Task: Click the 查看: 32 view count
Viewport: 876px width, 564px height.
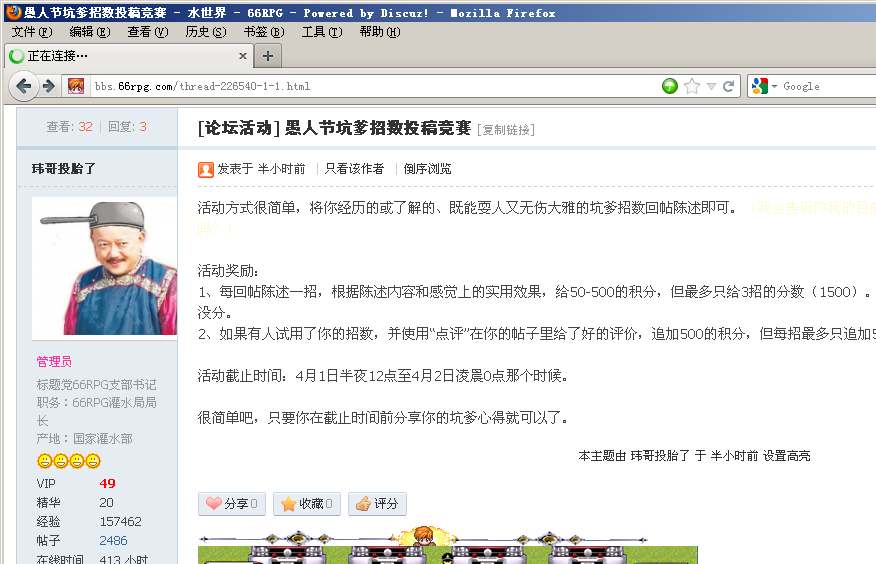Action: click(69, 127)
